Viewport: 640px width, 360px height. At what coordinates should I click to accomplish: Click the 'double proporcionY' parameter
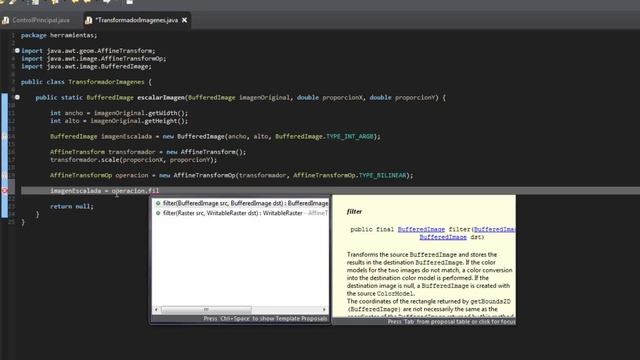click(x=402, y=97)
